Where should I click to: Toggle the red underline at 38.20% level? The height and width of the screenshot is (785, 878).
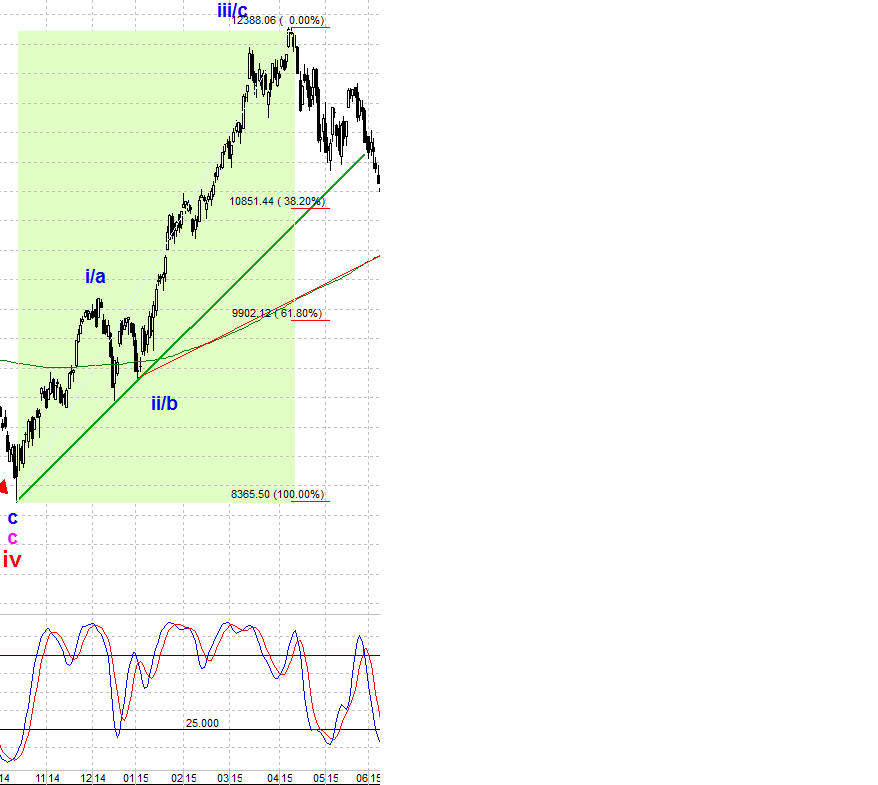[x=300, y=207]
